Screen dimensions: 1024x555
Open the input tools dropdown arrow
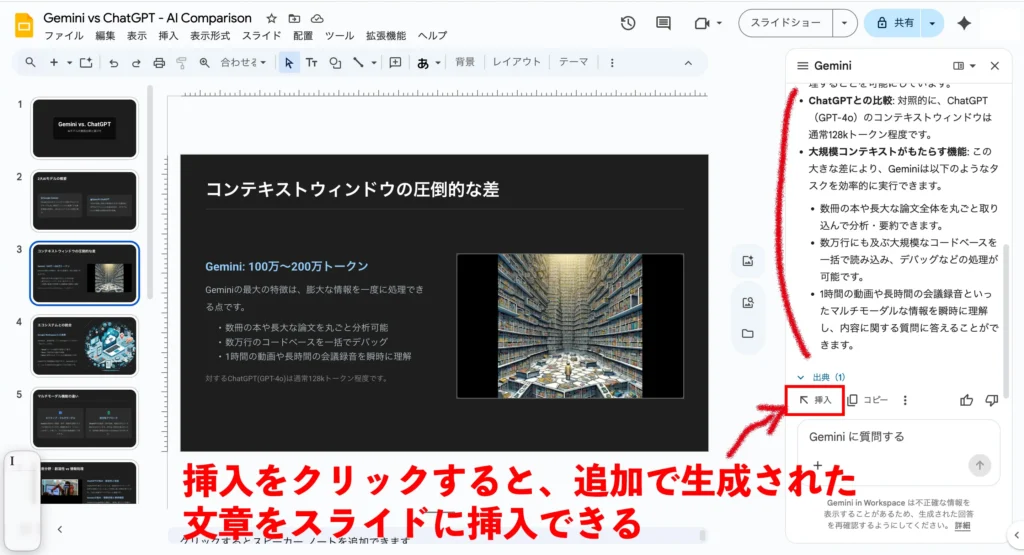pos(438,63)
